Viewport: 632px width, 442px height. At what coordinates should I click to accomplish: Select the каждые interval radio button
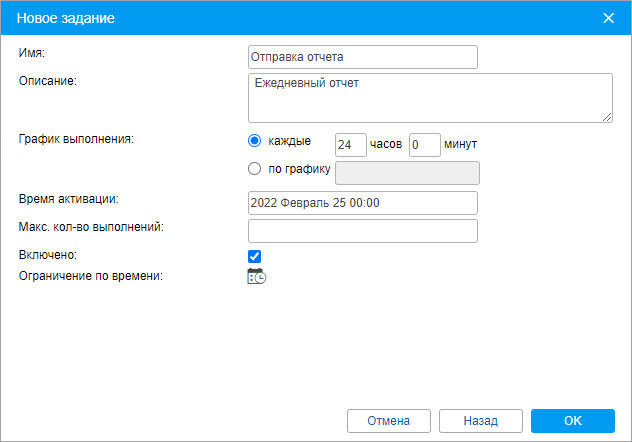(x=255, y=141)
